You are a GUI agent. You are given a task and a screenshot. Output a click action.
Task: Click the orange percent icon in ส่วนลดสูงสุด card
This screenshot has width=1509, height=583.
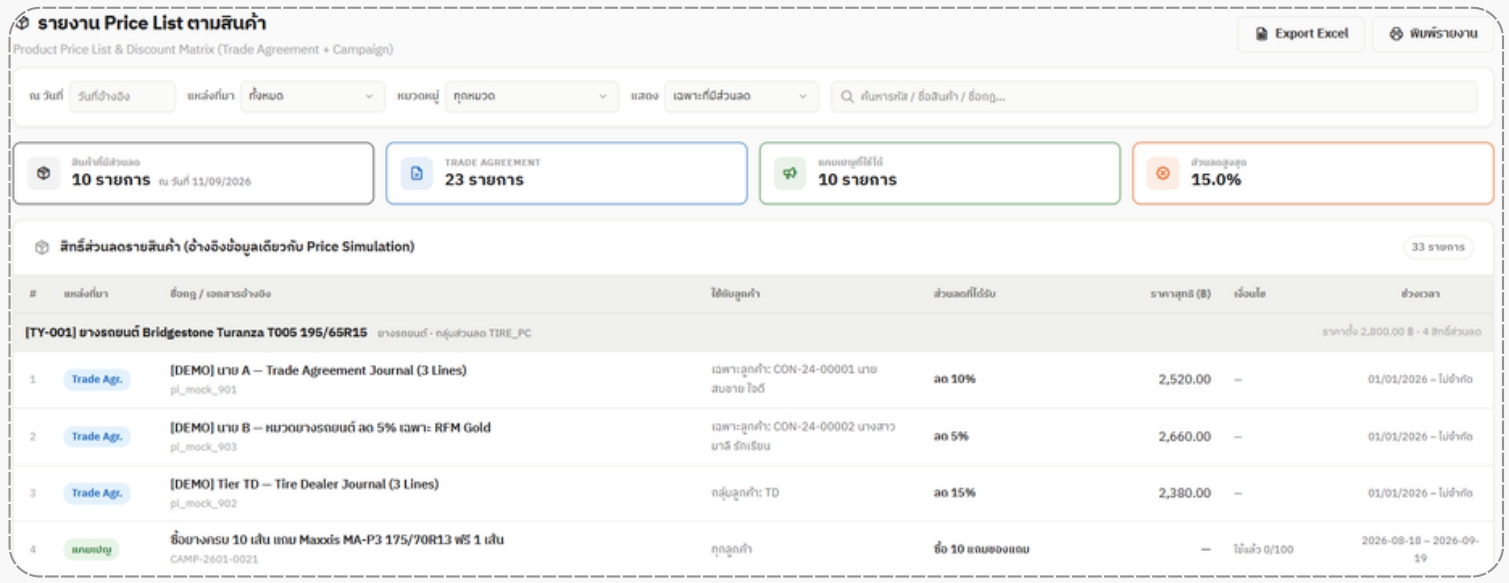point(1163,173)
